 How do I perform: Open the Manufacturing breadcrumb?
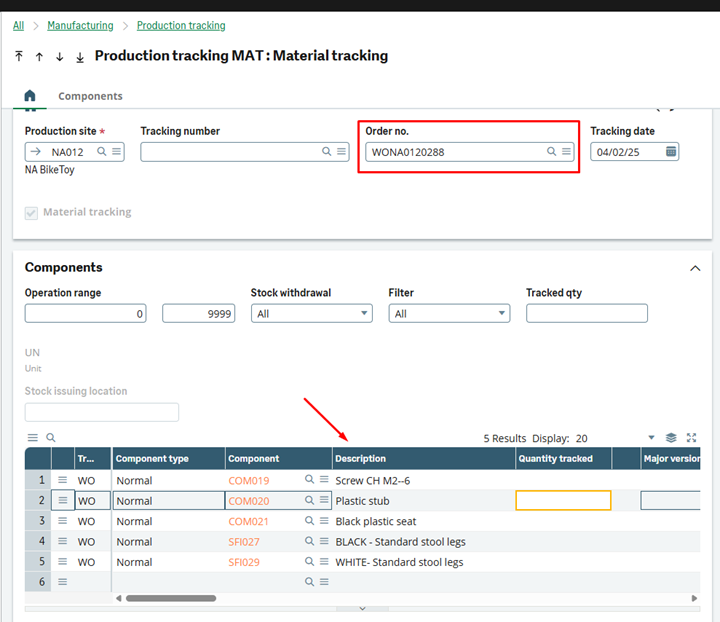click(x=79, y=25)
